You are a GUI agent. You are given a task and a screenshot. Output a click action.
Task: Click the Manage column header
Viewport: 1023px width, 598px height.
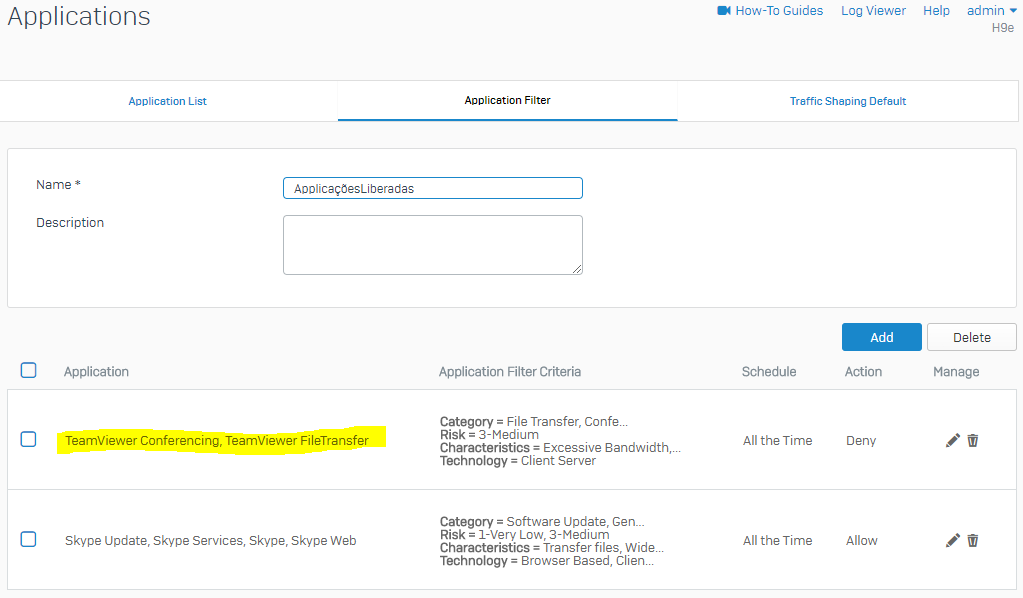956,372
